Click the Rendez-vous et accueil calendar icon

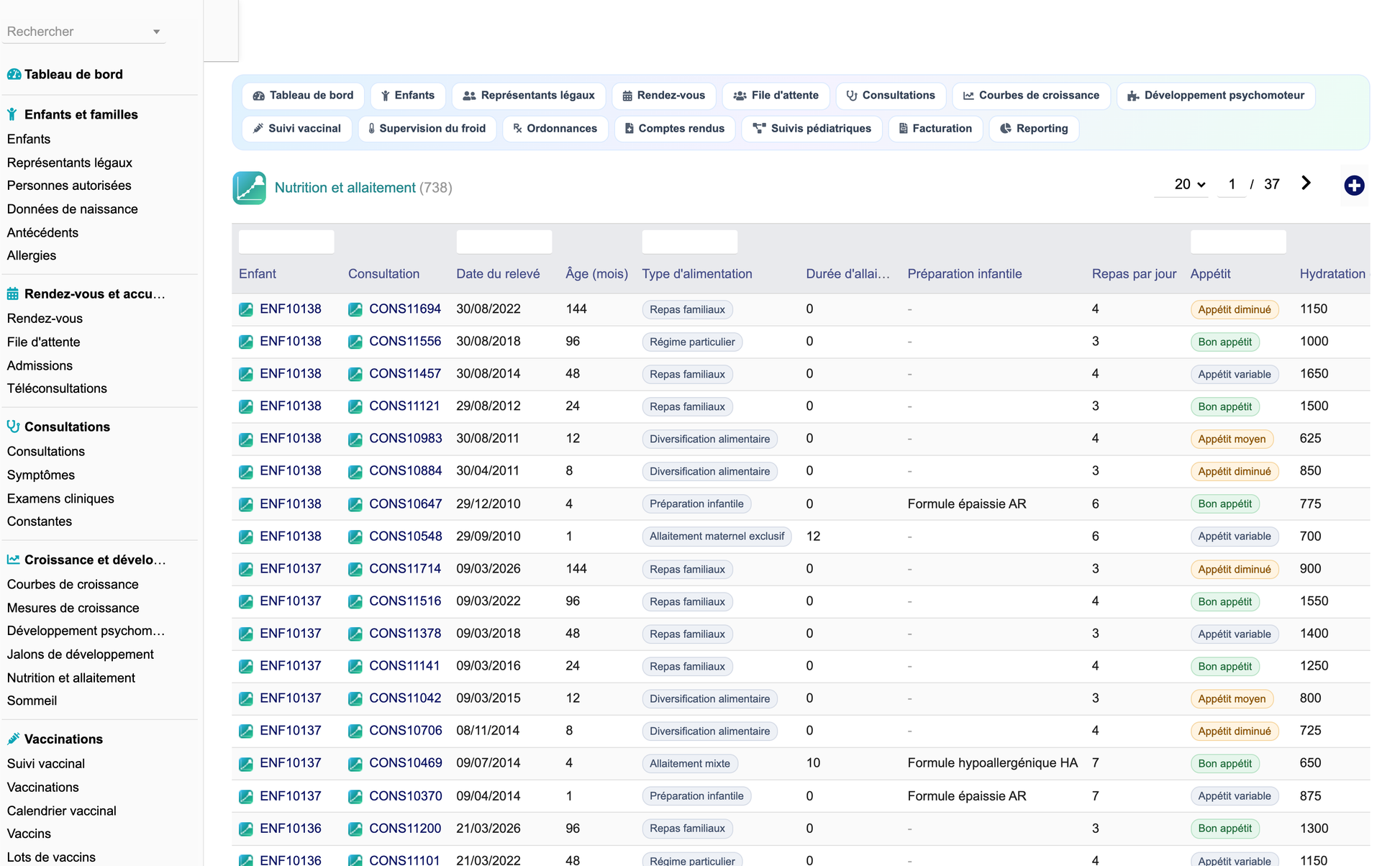click(13, 293)
